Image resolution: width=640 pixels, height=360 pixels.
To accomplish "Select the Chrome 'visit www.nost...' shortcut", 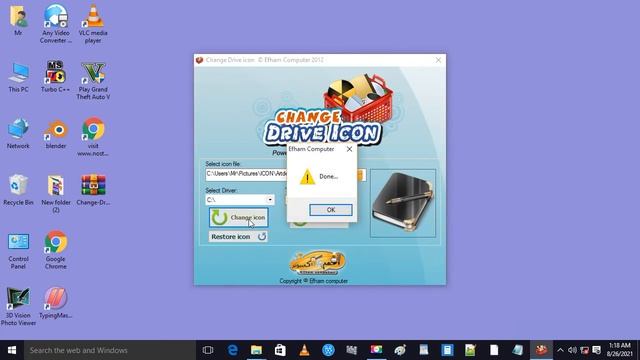I will pos(93,137).
